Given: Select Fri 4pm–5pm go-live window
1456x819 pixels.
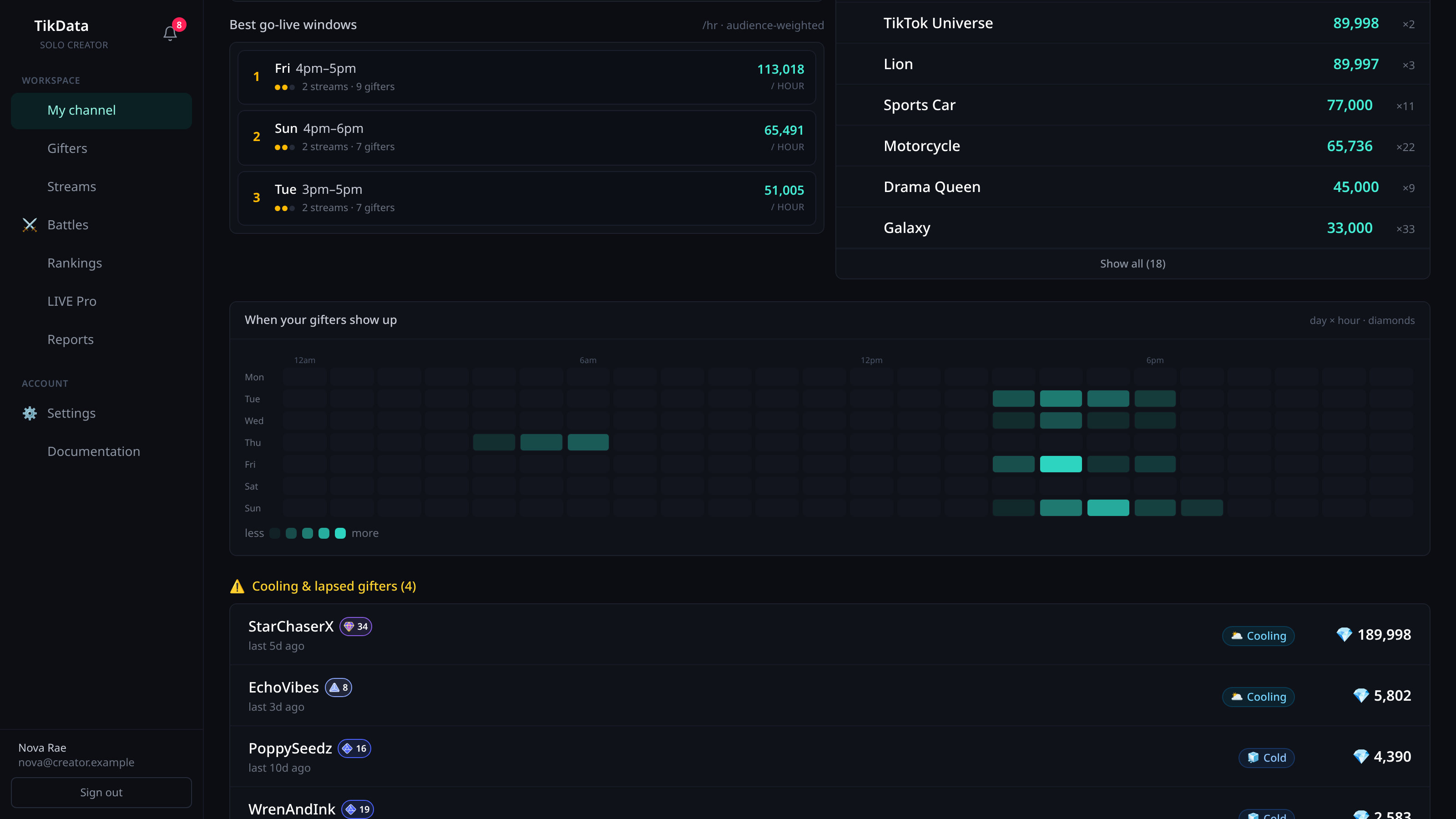Looking at the screenshot, I should pos(527,77).
